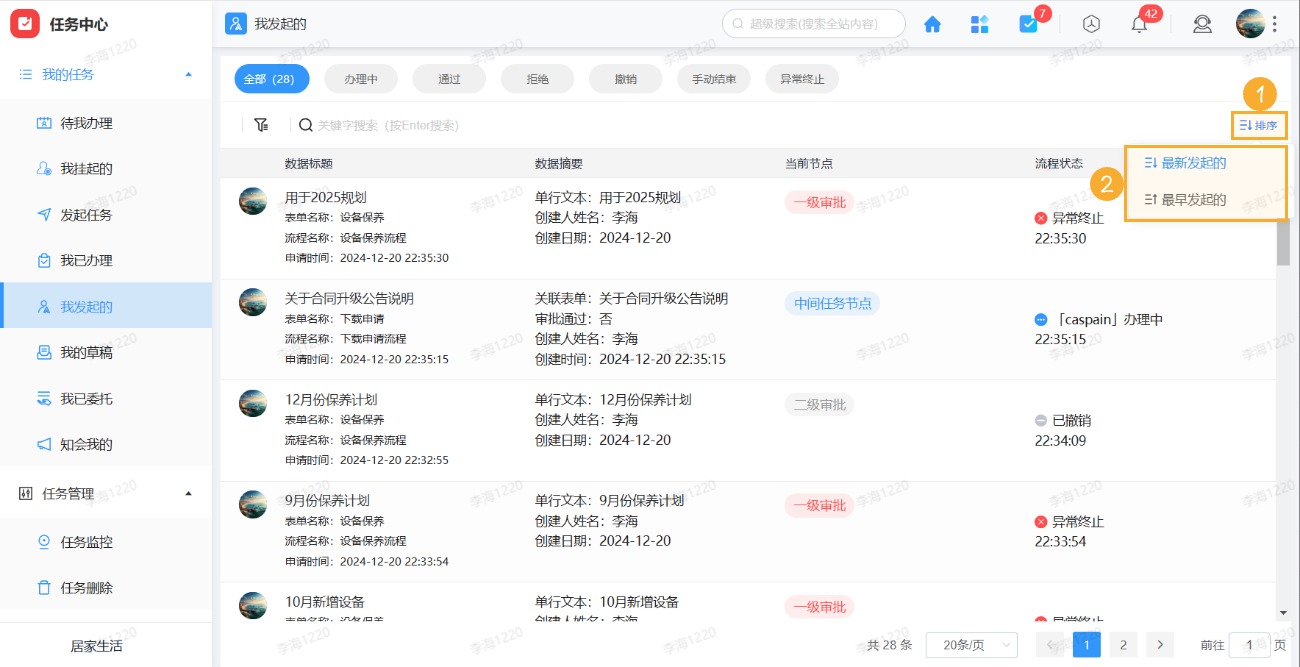Go to page 2 of results

(x=1123, y=644)
